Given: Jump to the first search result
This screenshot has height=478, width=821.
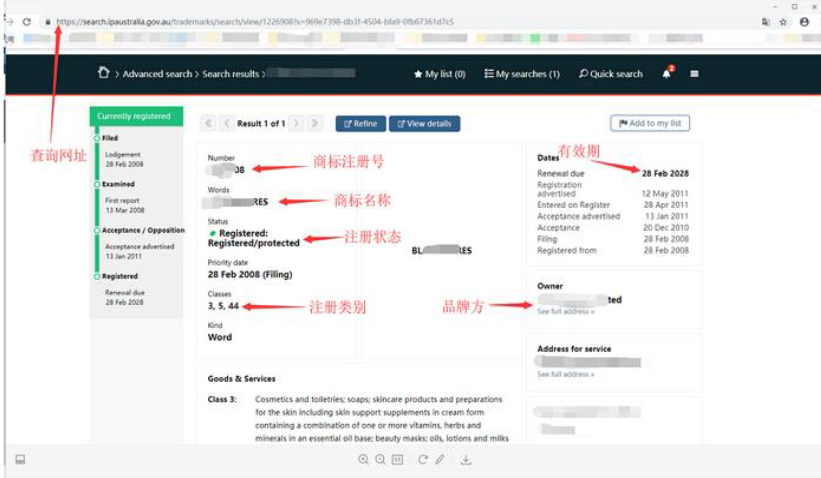Looking at the screenshot, I should click(208, 124).
